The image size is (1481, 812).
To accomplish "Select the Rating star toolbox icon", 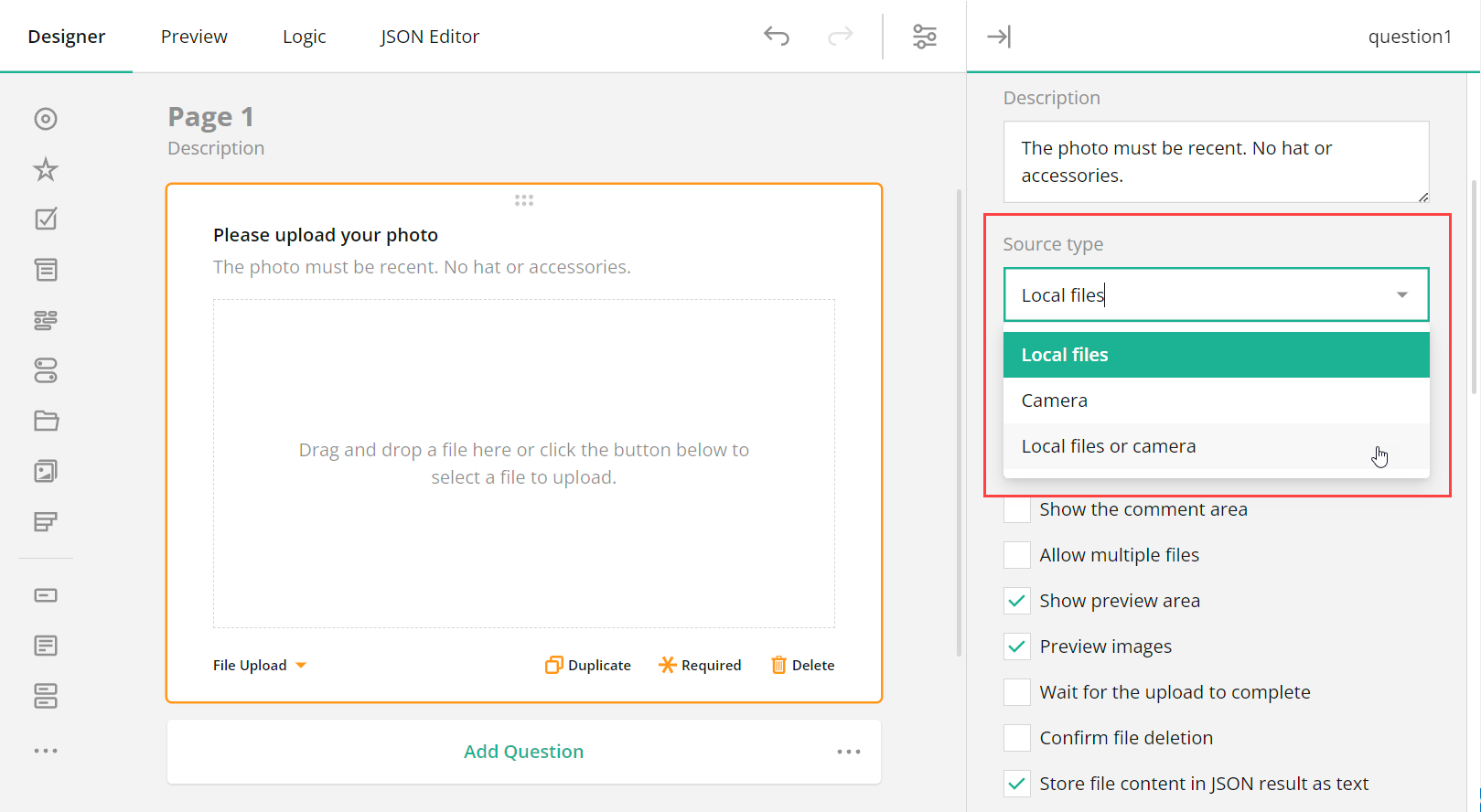I will 46,169.
